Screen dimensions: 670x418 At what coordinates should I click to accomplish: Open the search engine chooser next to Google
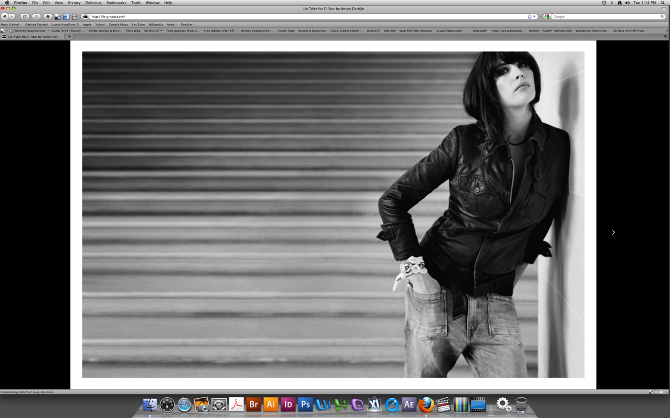point(547,16)
